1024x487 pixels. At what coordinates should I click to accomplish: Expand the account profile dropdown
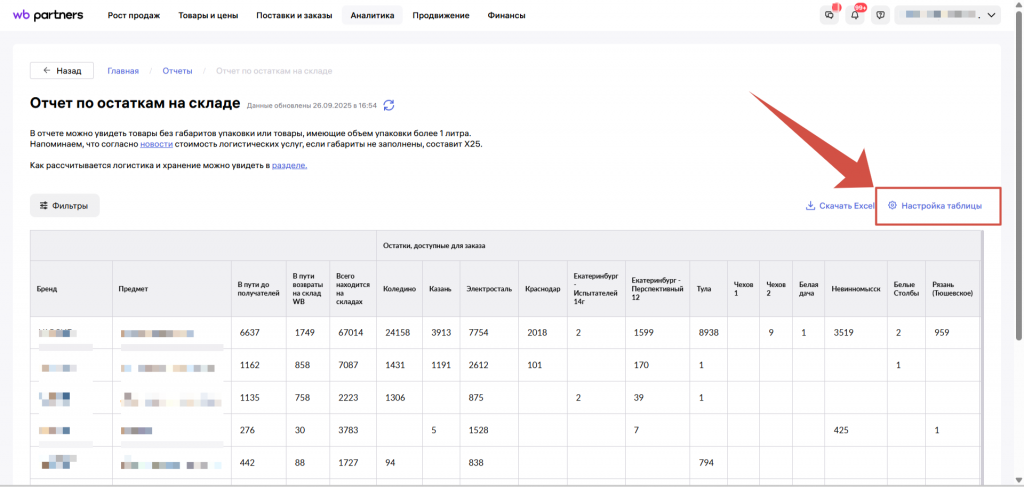tap(947, 15)
